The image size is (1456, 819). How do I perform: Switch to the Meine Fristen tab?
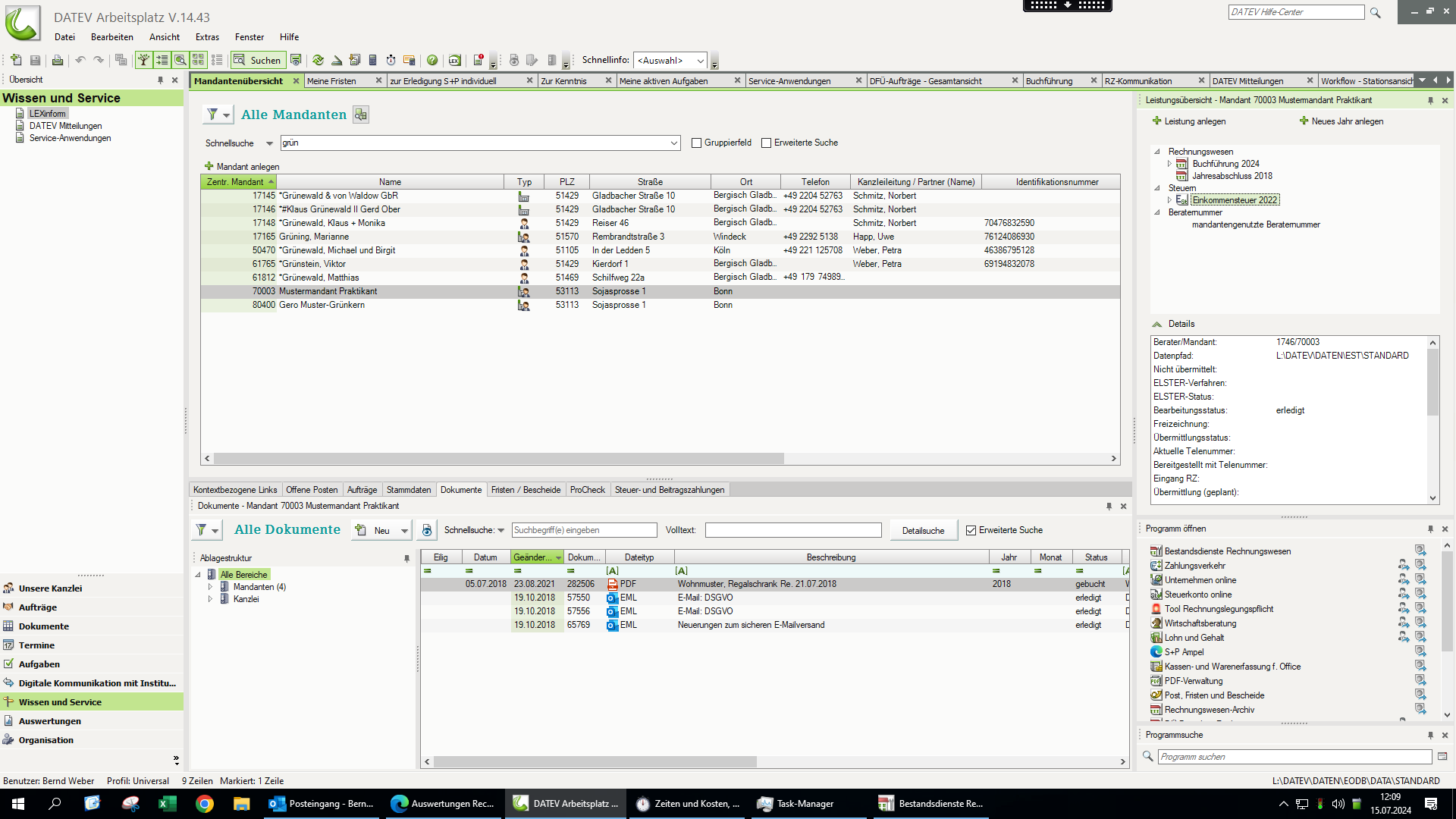[x=331, y=81]
